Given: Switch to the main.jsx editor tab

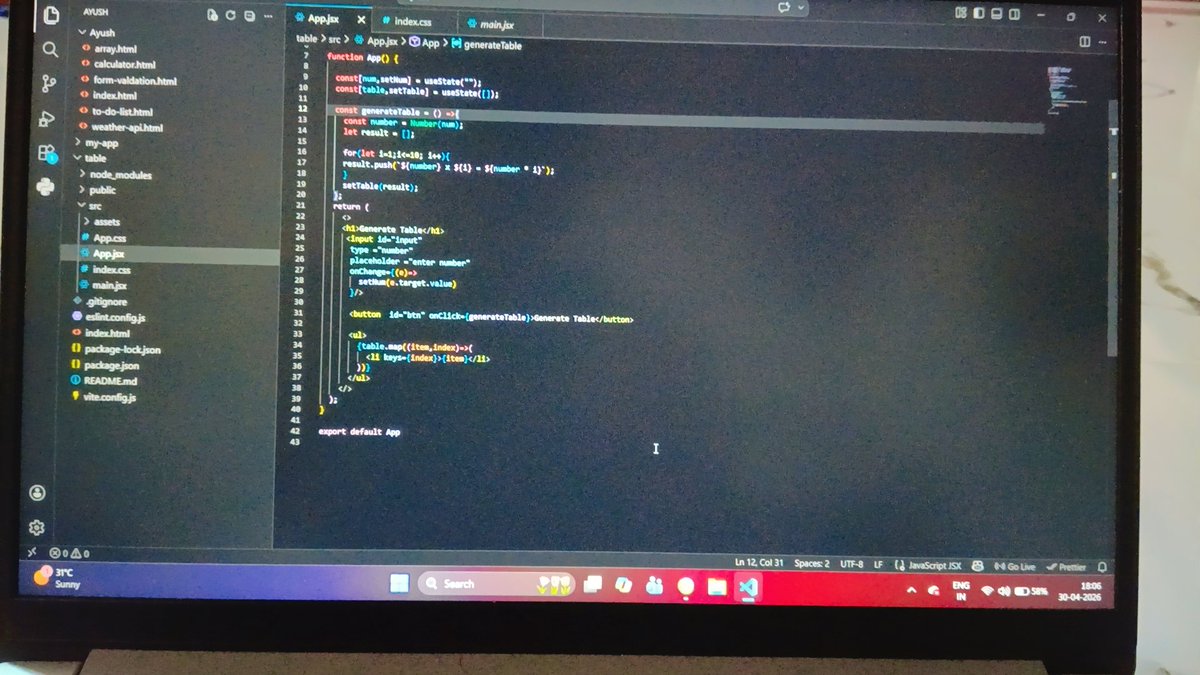Looking at the screenshot, I should point(498,22).
